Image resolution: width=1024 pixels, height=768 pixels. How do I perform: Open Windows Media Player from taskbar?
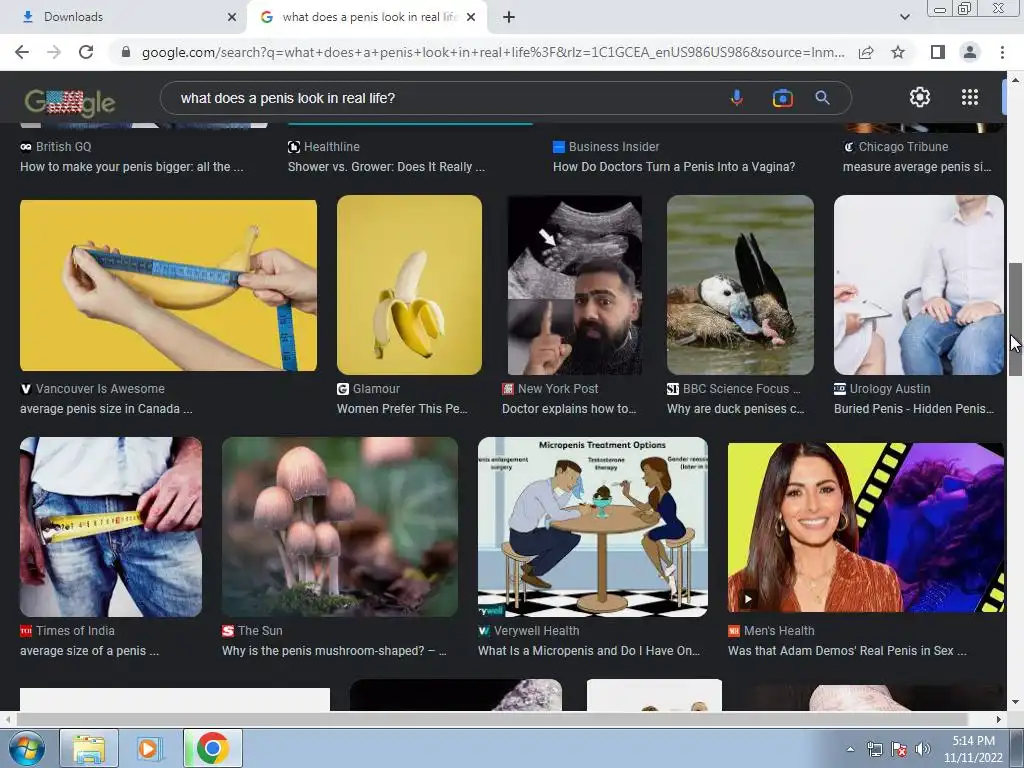149,748
